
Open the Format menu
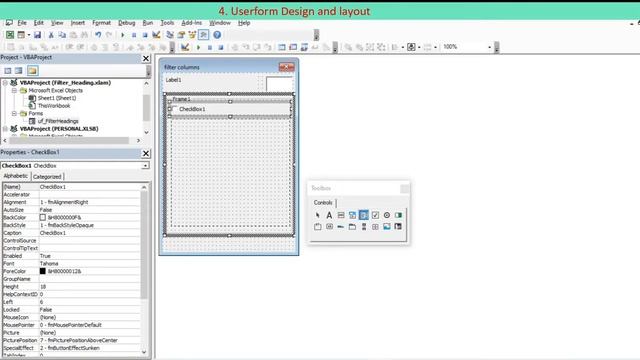click(x=101, y=23)
